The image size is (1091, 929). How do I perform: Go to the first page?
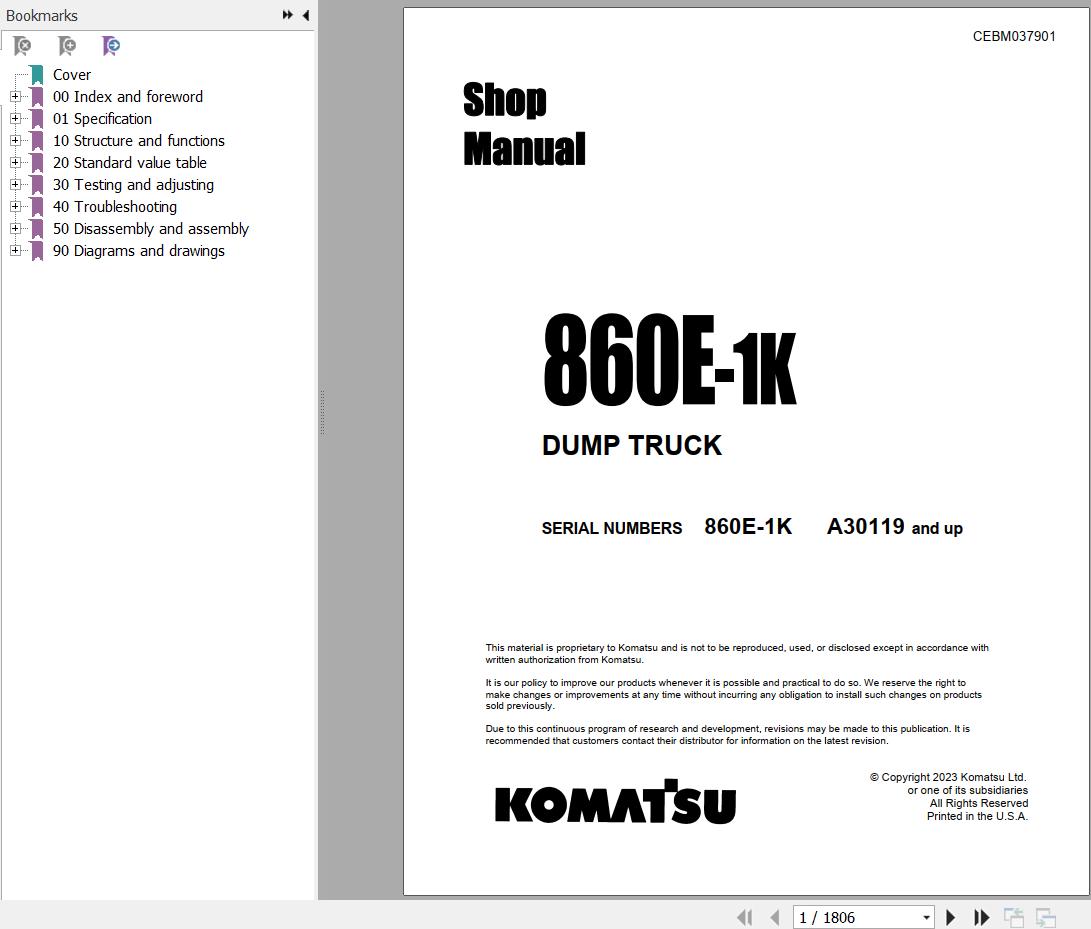744,917
